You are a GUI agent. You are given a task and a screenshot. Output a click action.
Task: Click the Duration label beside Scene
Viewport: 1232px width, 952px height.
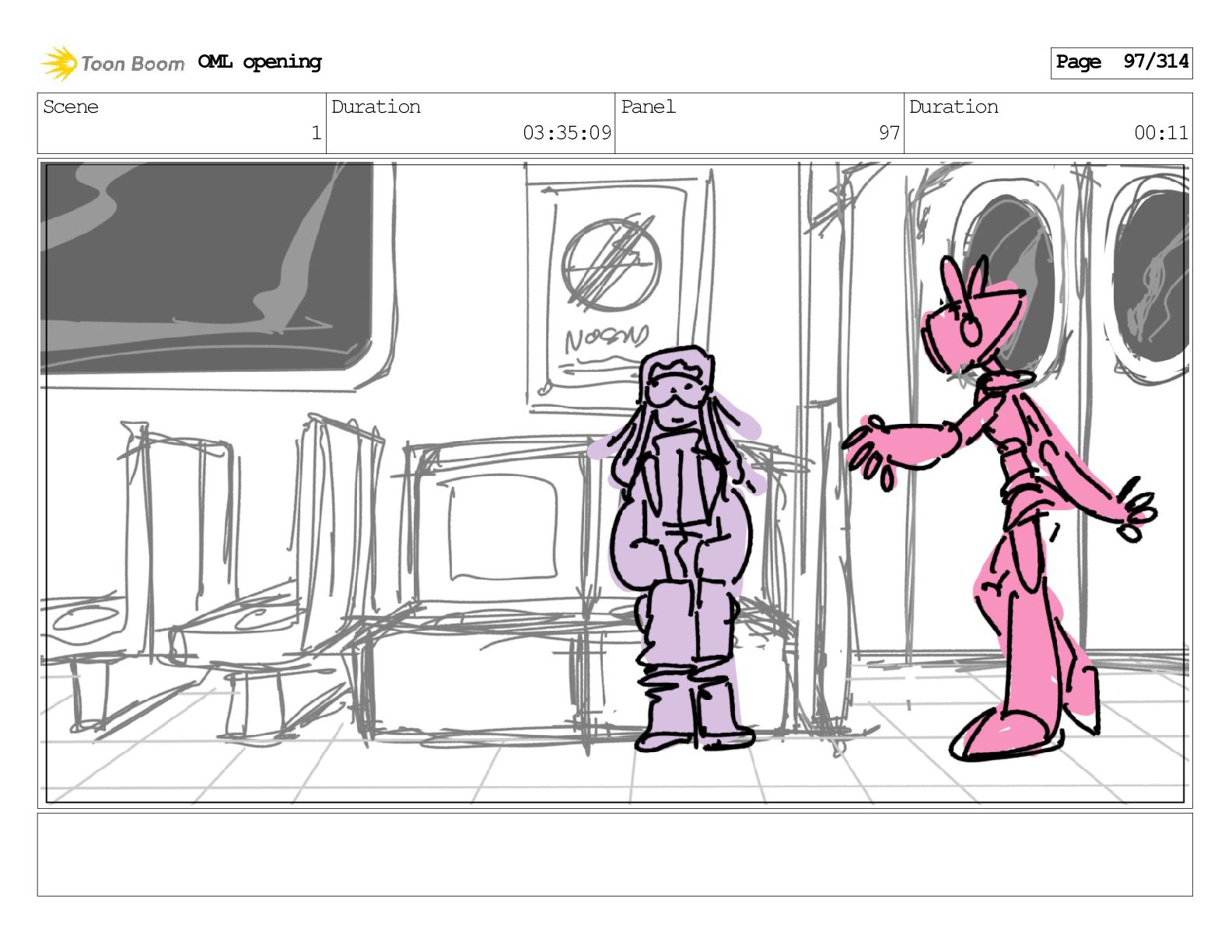click(376, 107)
